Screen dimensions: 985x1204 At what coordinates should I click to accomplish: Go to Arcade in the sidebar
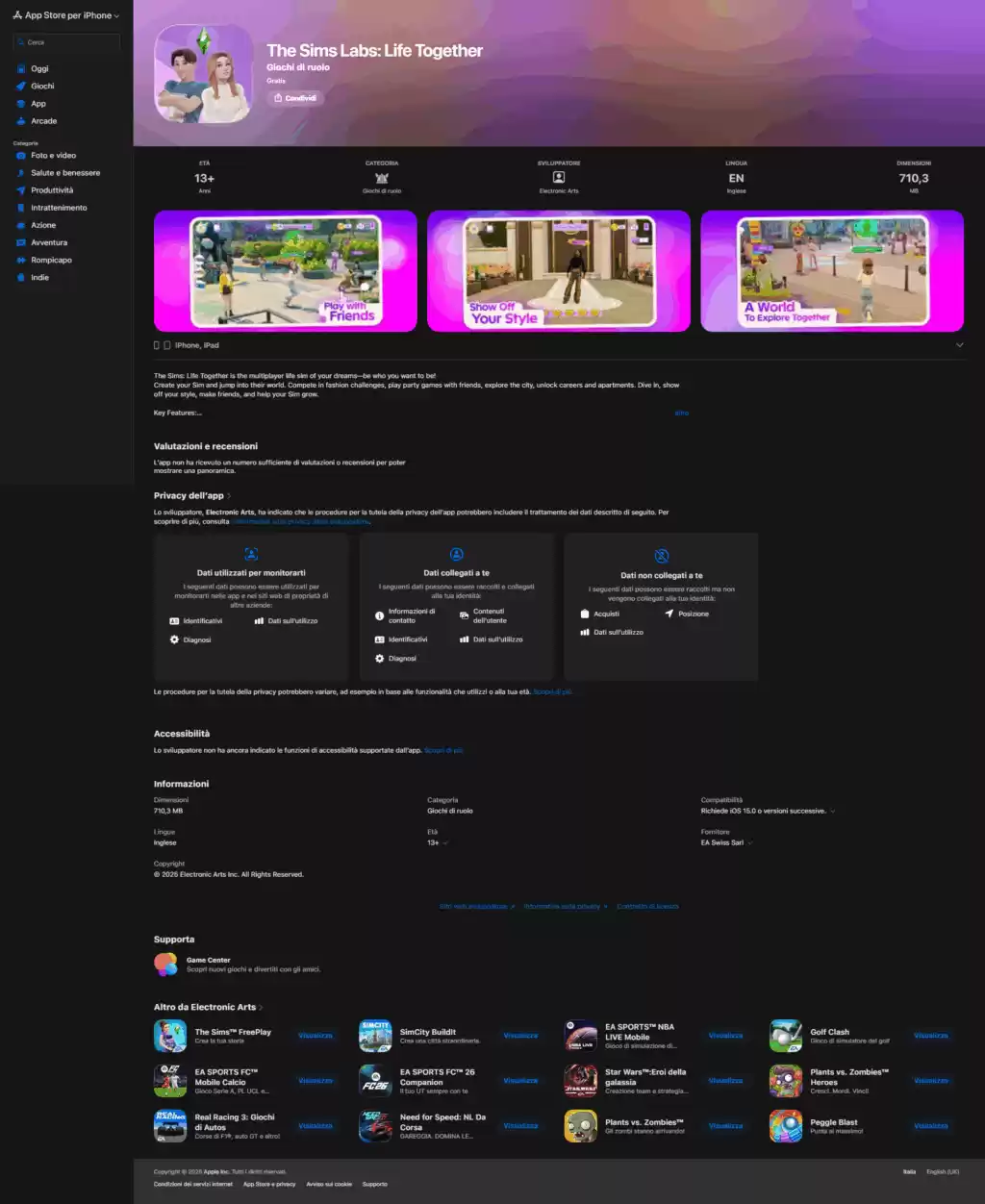pos(43,121)
